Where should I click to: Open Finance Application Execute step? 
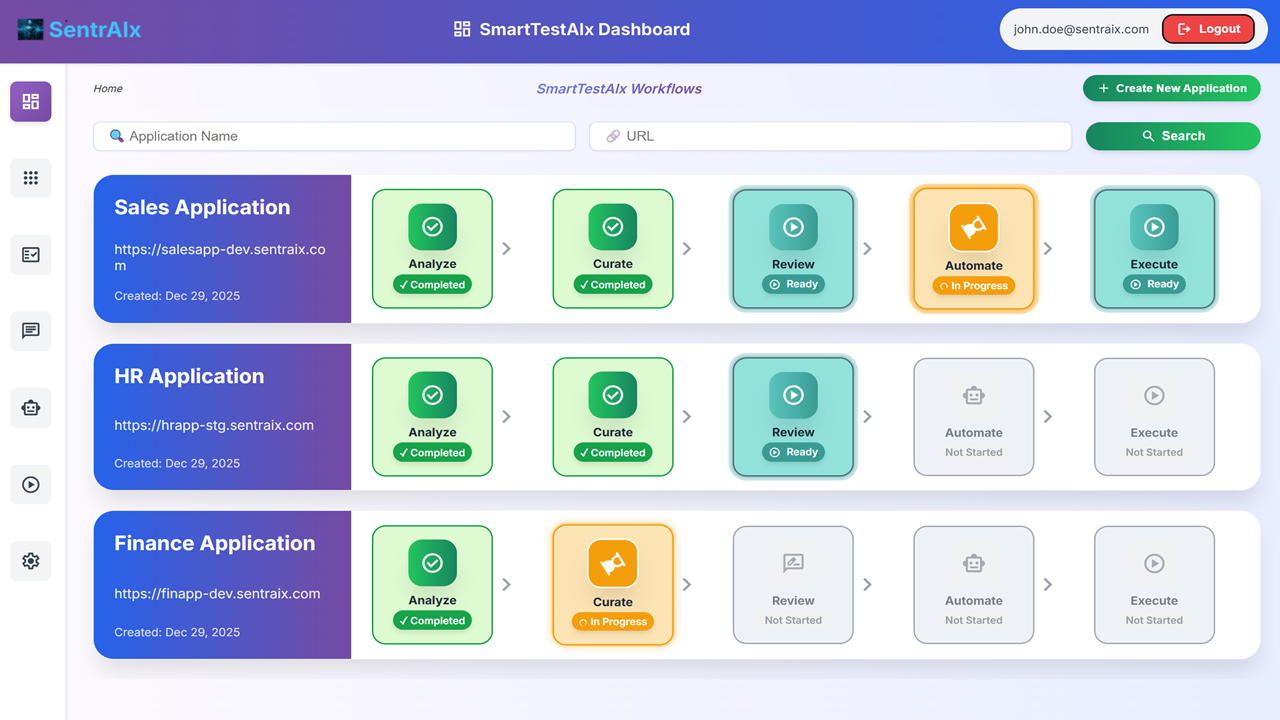pos(1154,585)
